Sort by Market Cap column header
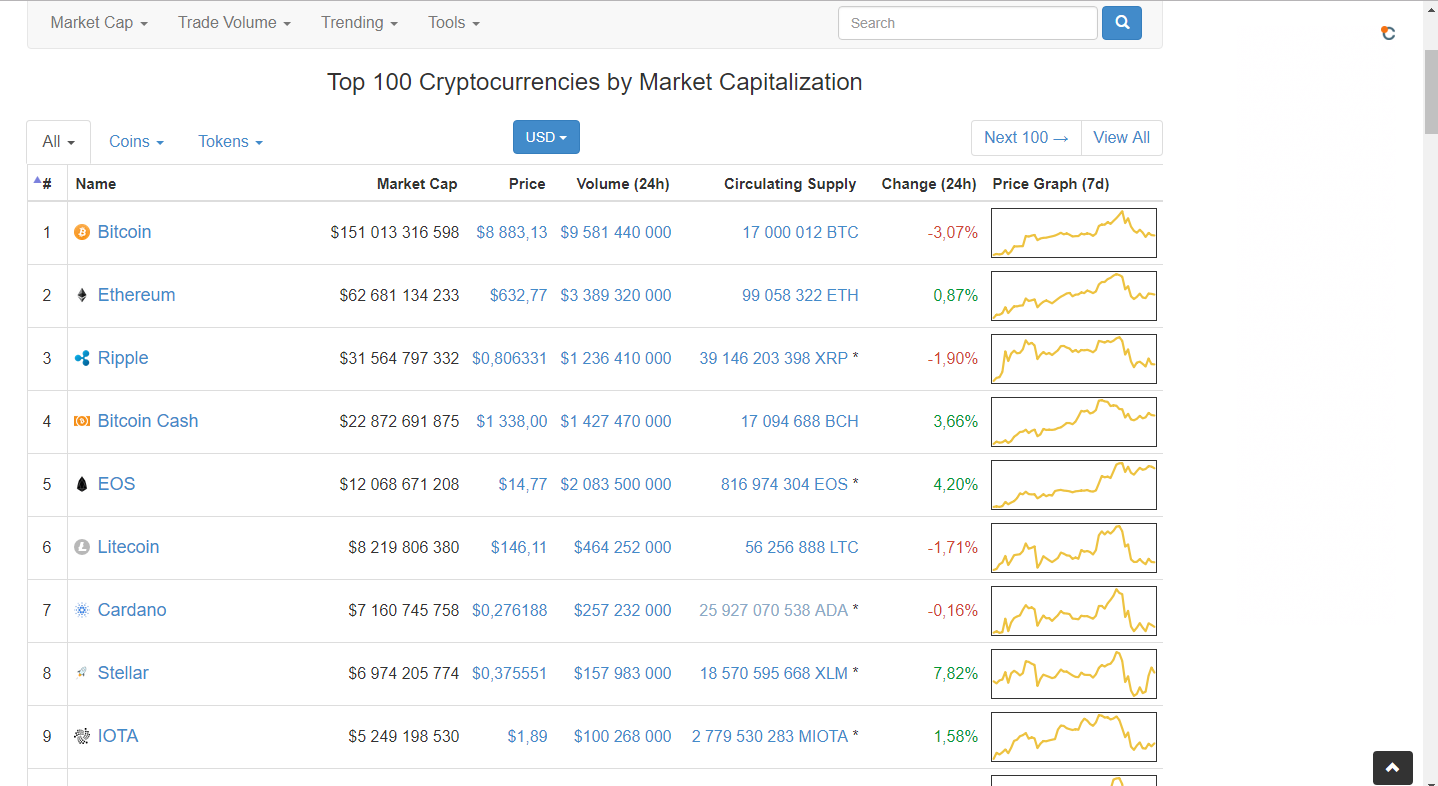The height and width of the screenshot is (786, 1438). click(x=417, y=184)
